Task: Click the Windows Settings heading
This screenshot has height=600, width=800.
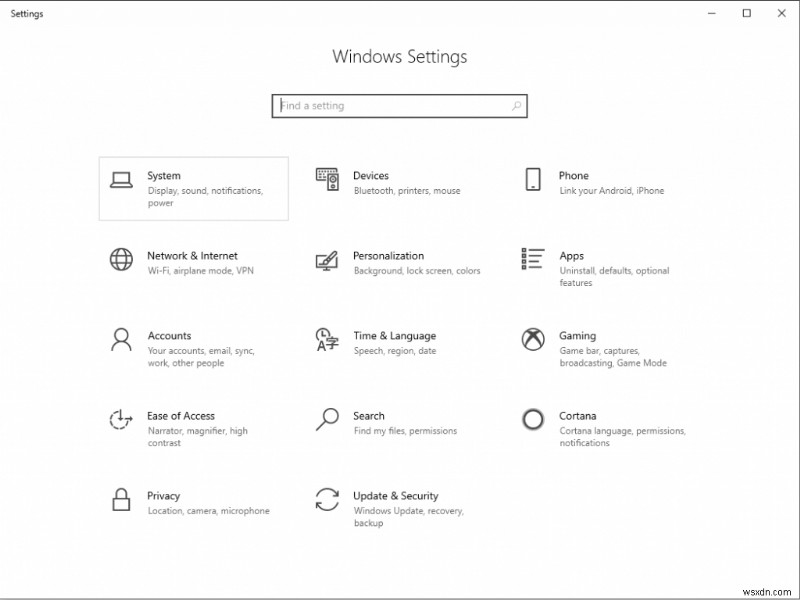Action: click(400, 57)
